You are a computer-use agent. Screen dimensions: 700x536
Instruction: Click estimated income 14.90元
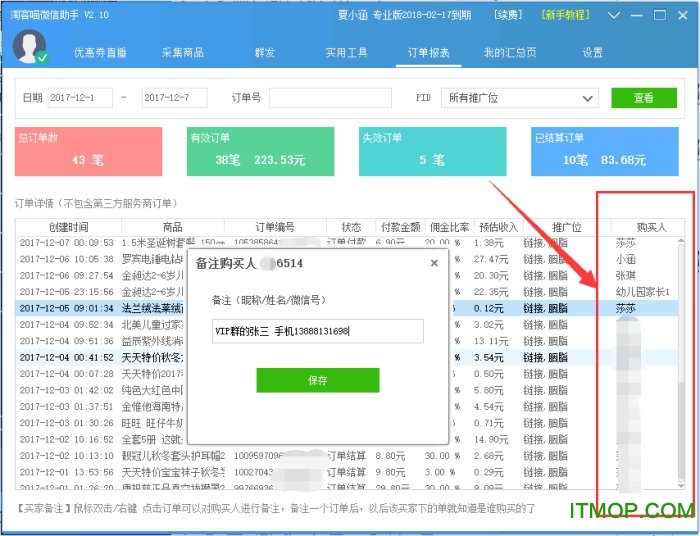tap(491, 439)
